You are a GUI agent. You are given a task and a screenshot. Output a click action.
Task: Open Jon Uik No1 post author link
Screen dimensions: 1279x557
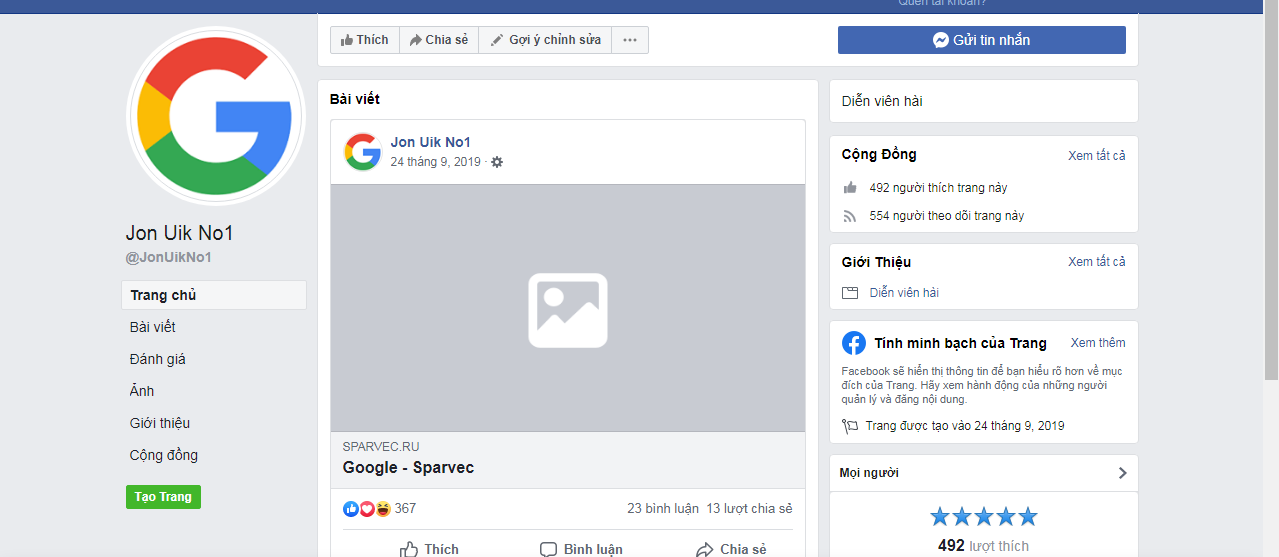tap(430, 142)
